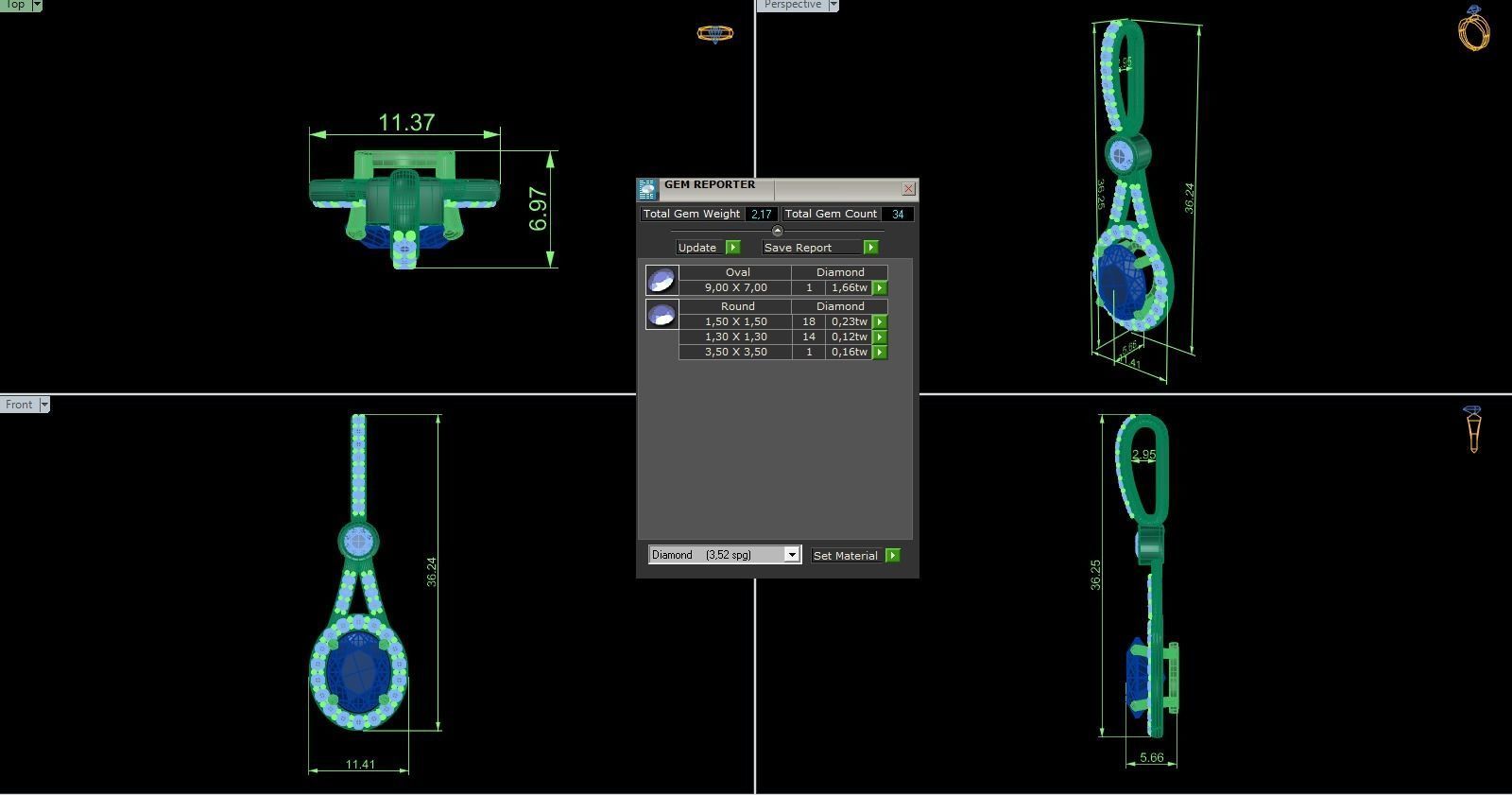
Task: Click green arrow beside 1,66tw
Action: point(880,287)
